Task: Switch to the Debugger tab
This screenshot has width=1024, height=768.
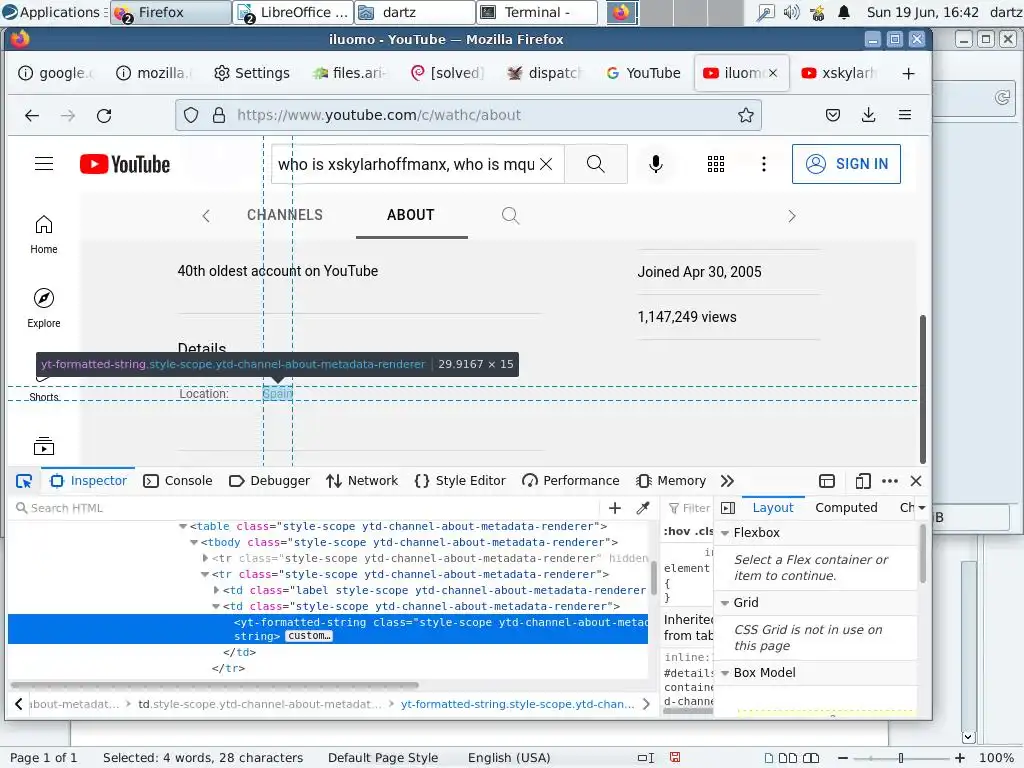Action: tap(269, 481)
